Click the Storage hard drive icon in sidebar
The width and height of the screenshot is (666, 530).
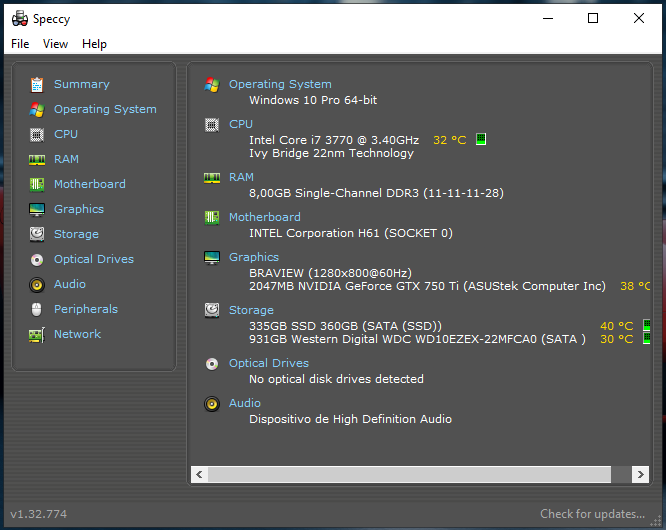point(37,234)
